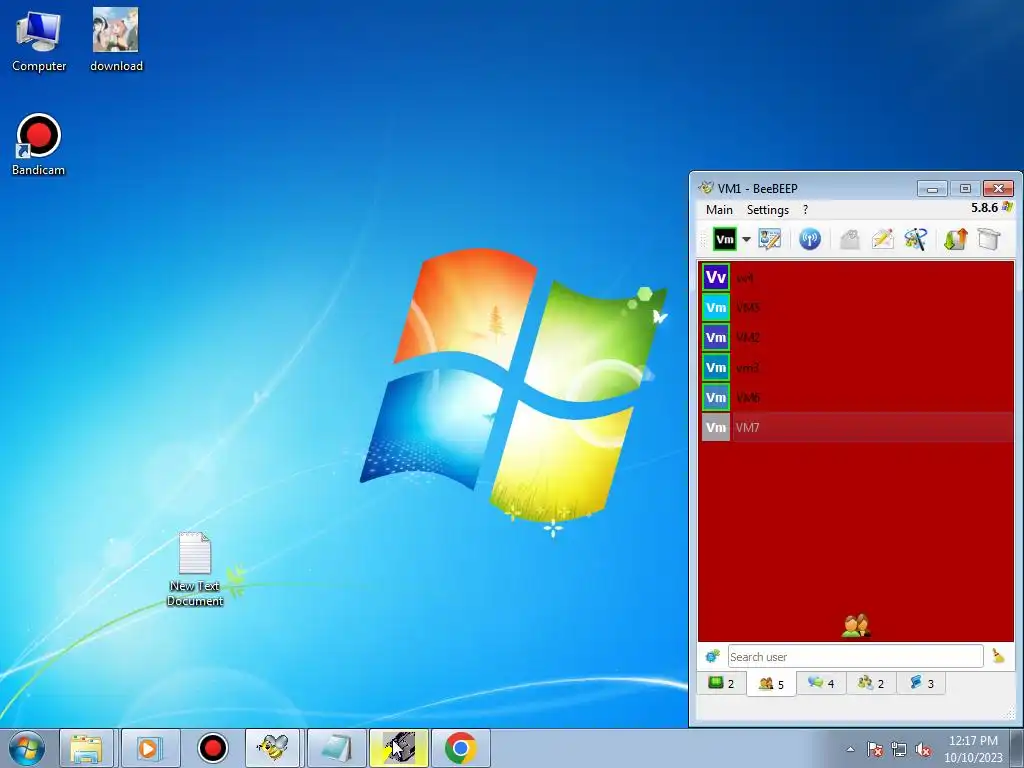Open the edit profile icon in BeeBEEP
Viewport: 1024px width, 768px height.
[x=770, y=239]
